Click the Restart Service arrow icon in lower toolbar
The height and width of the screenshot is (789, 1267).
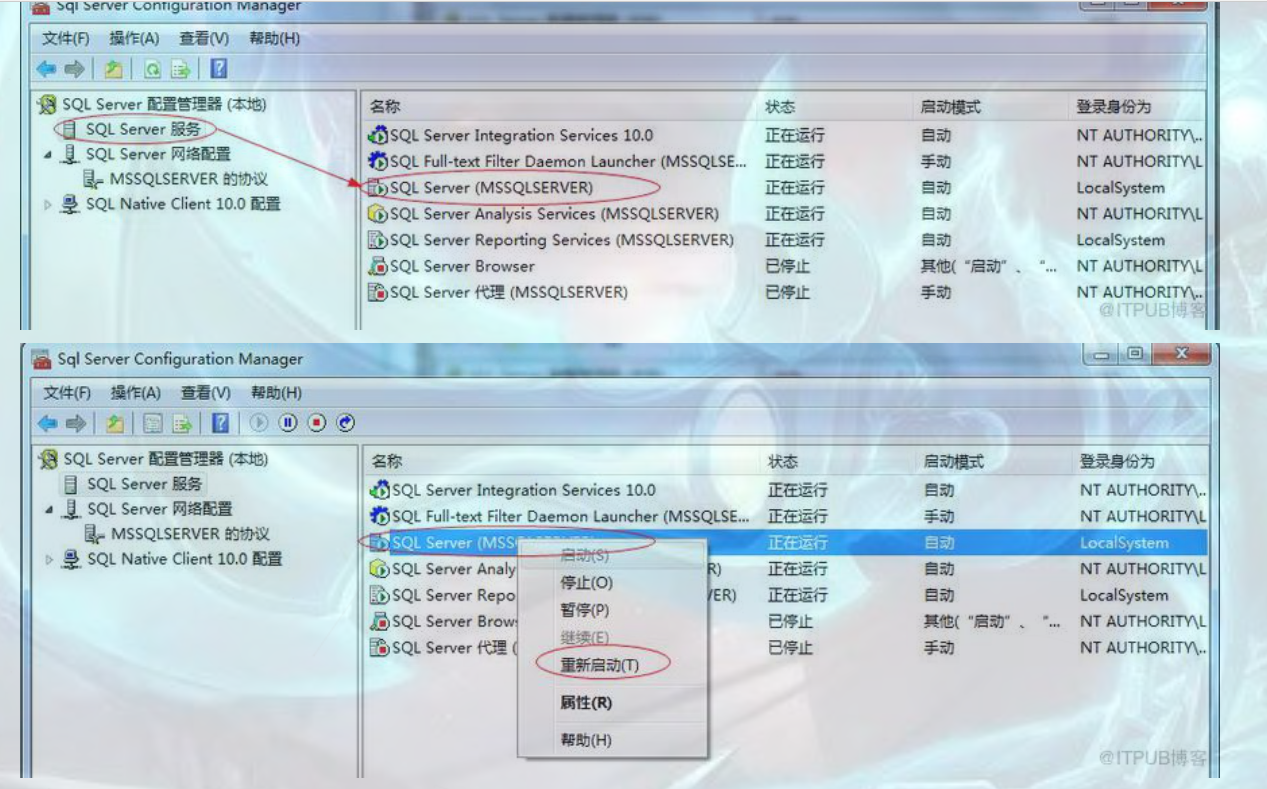(346, 423)
